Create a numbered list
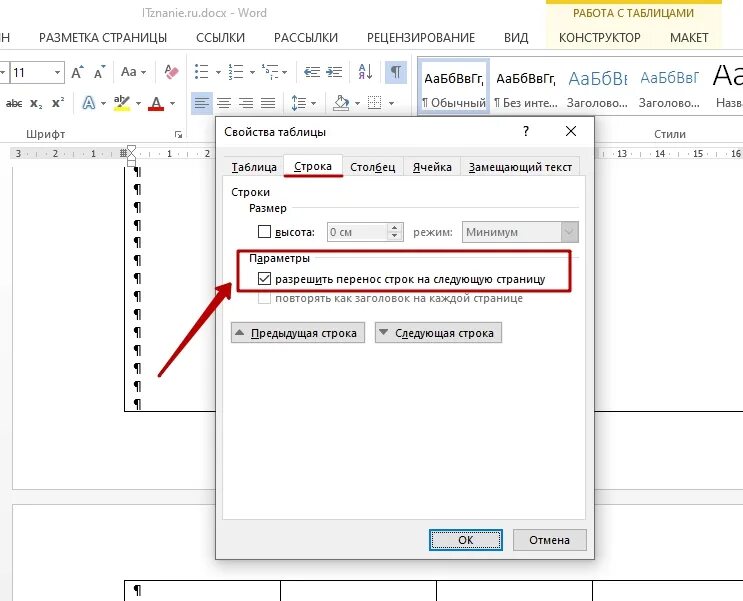Screen dimensions: 743x601 pos(236,72)
